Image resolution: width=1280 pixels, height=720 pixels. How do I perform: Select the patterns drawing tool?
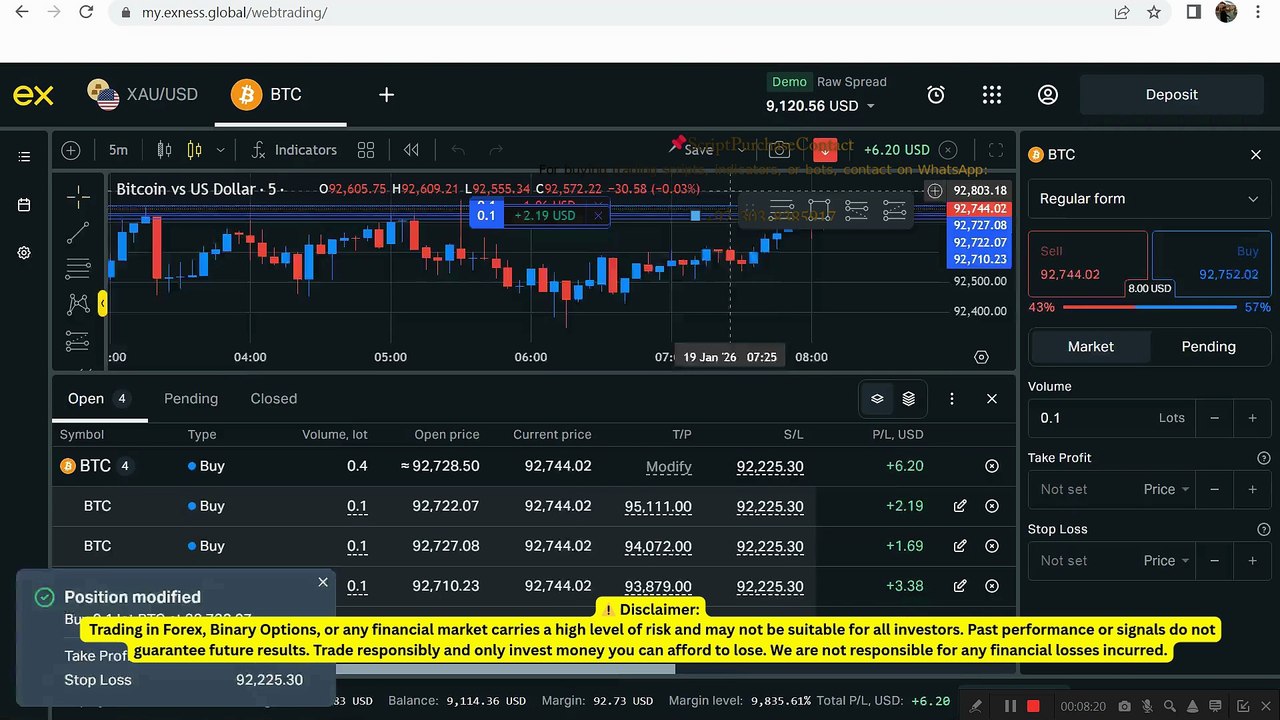coord(78,304)
